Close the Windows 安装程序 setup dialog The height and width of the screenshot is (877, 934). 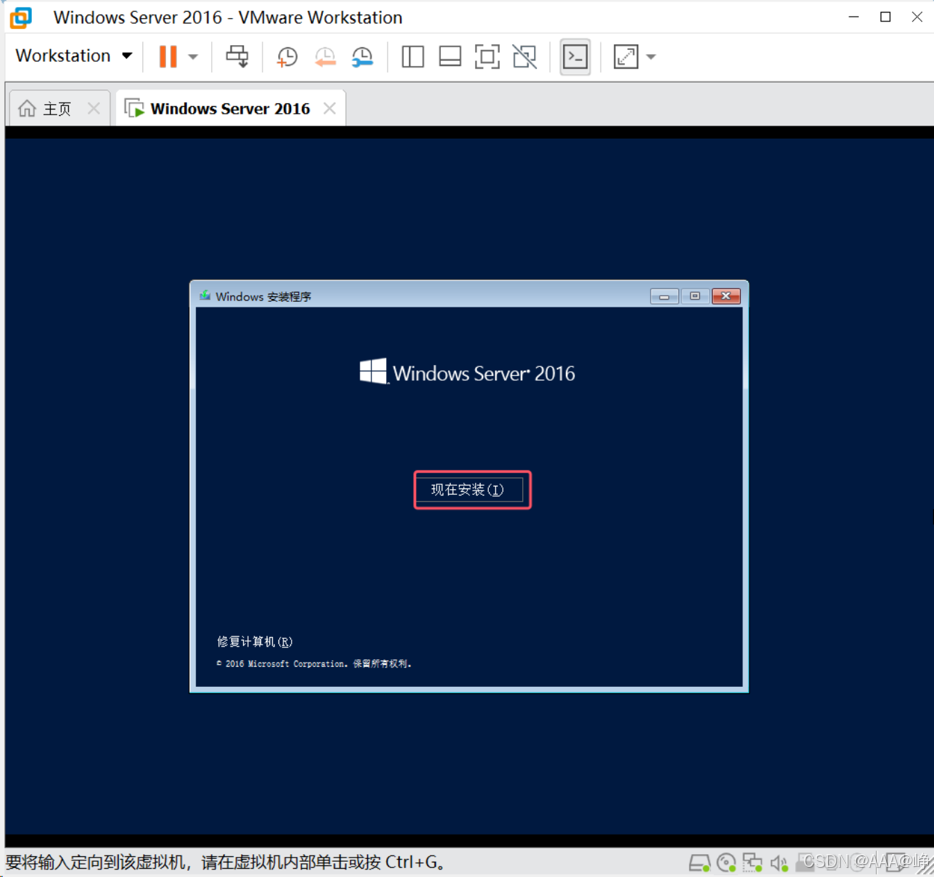726,296
